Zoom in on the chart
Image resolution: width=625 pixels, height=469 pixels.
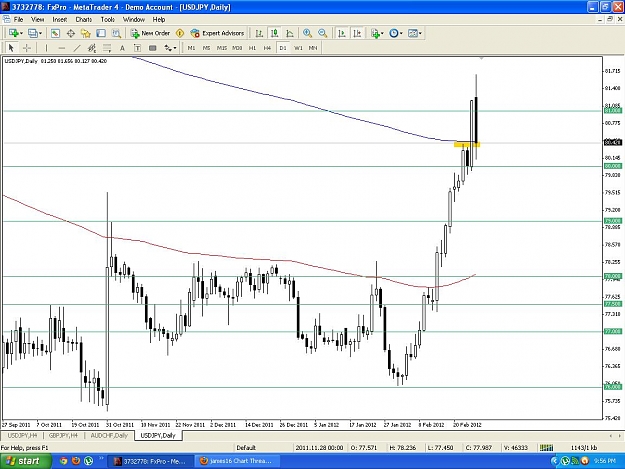[307, 33]
